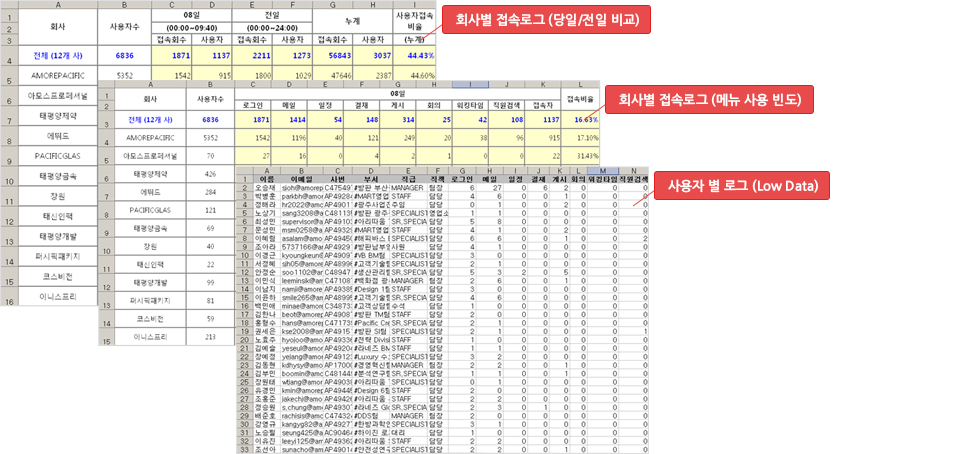Click 이니스프리 in the daily comparison sheet

(57, 296)
